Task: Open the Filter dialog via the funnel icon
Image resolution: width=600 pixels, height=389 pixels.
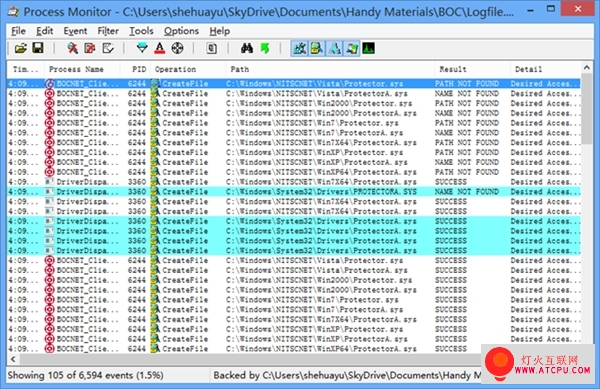Action: (142, 49)
